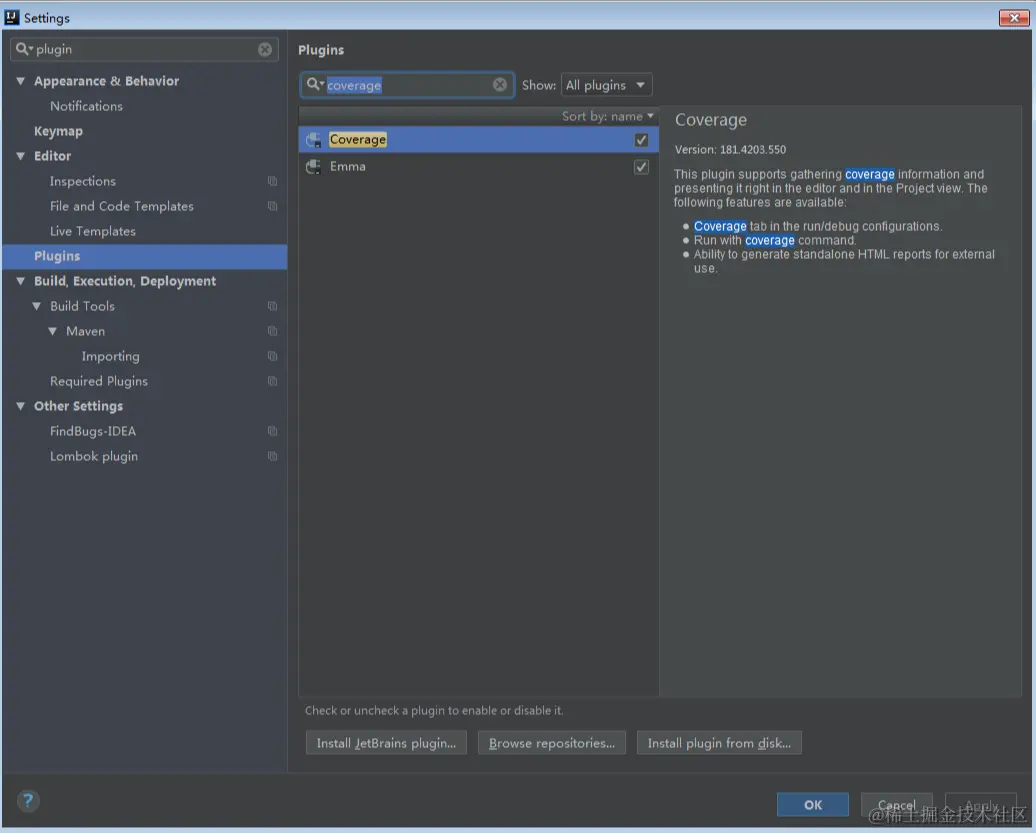Screen dimensions: 1036x833
Task: Select Importing under Maven
Action: click(110, 356)
